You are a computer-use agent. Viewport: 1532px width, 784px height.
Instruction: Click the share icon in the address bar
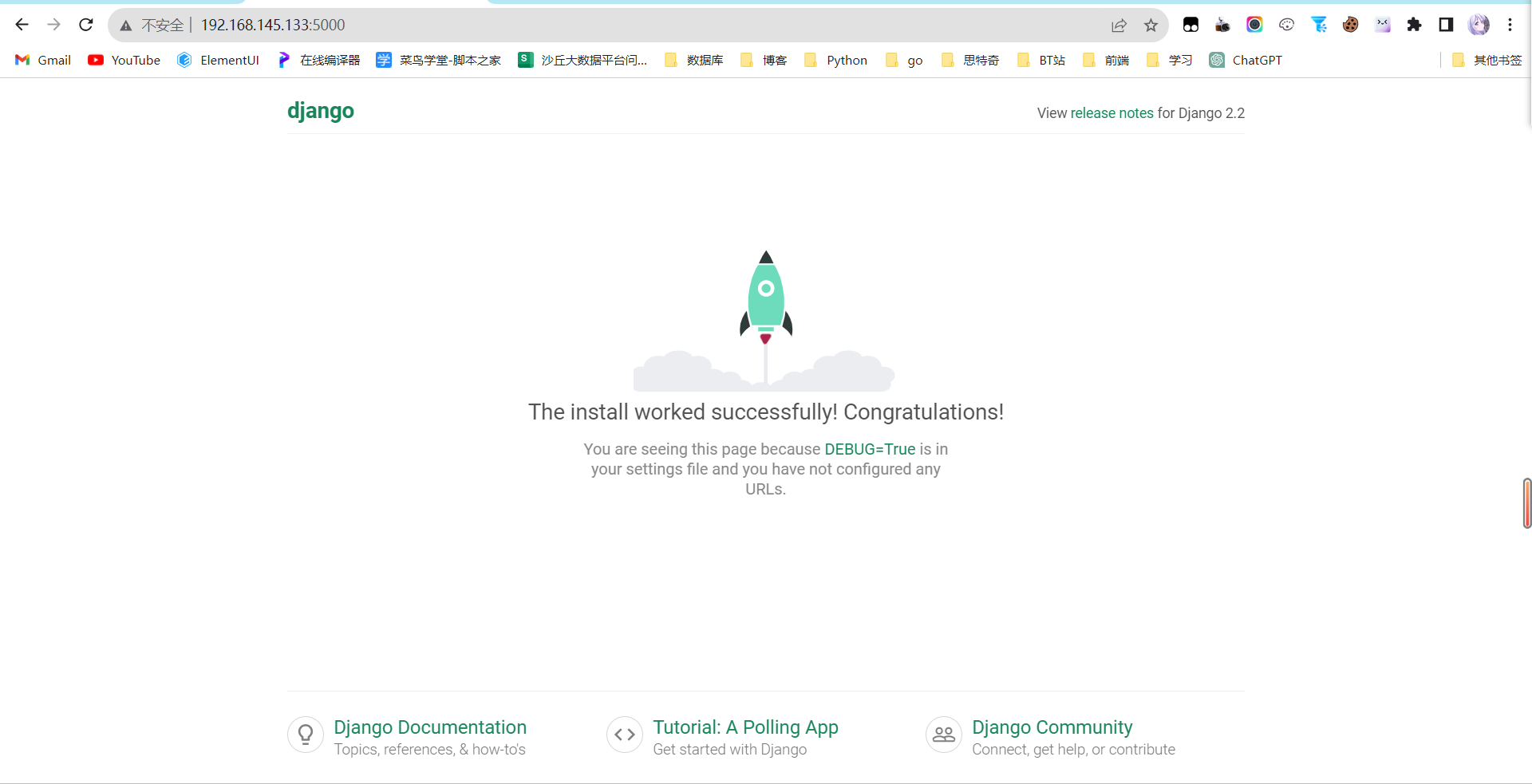click(x=1119, y=25)
